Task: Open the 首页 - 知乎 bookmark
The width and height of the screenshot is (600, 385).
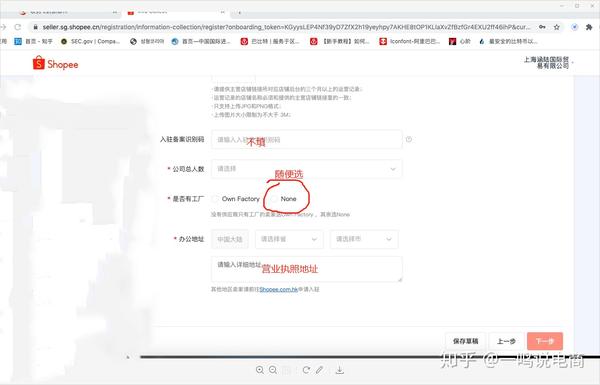Action: 33,41
